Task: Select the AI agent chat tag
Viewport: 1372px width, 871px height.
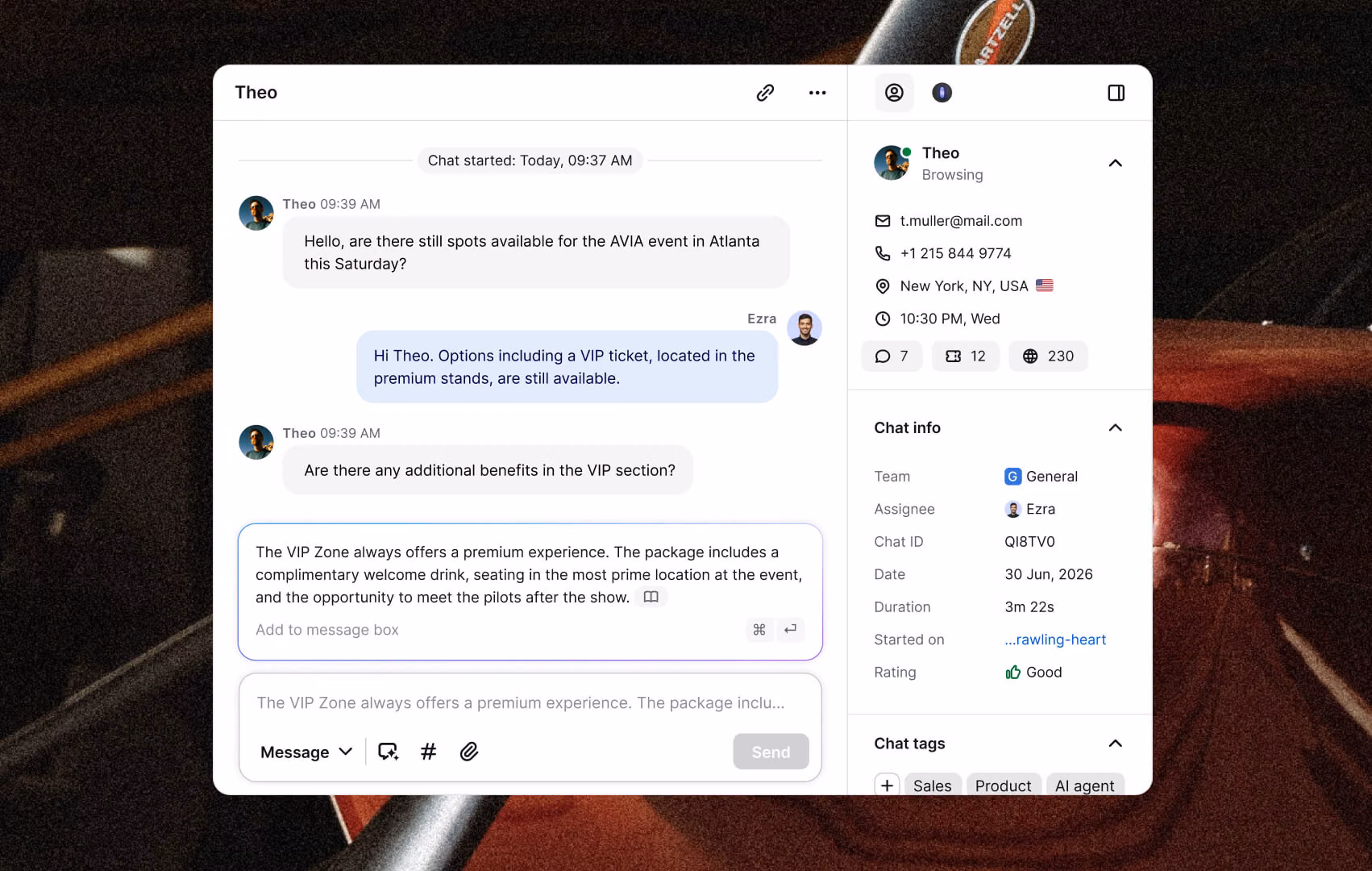Action: point(1084,786)
